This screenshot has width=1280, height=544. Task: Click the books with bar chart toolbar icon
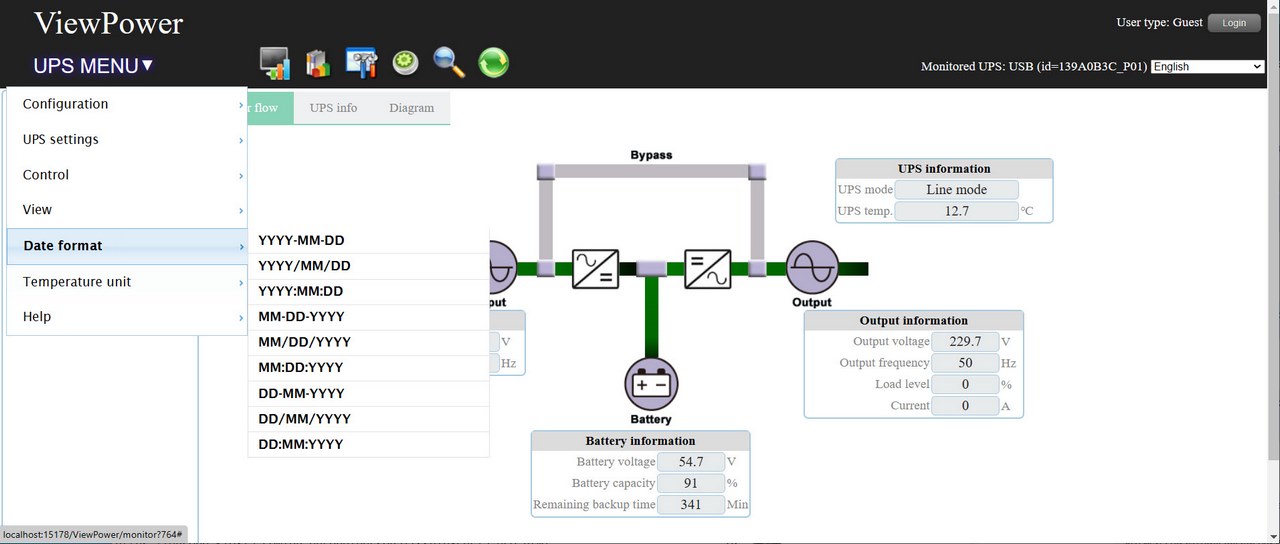[x=317, y=63]
